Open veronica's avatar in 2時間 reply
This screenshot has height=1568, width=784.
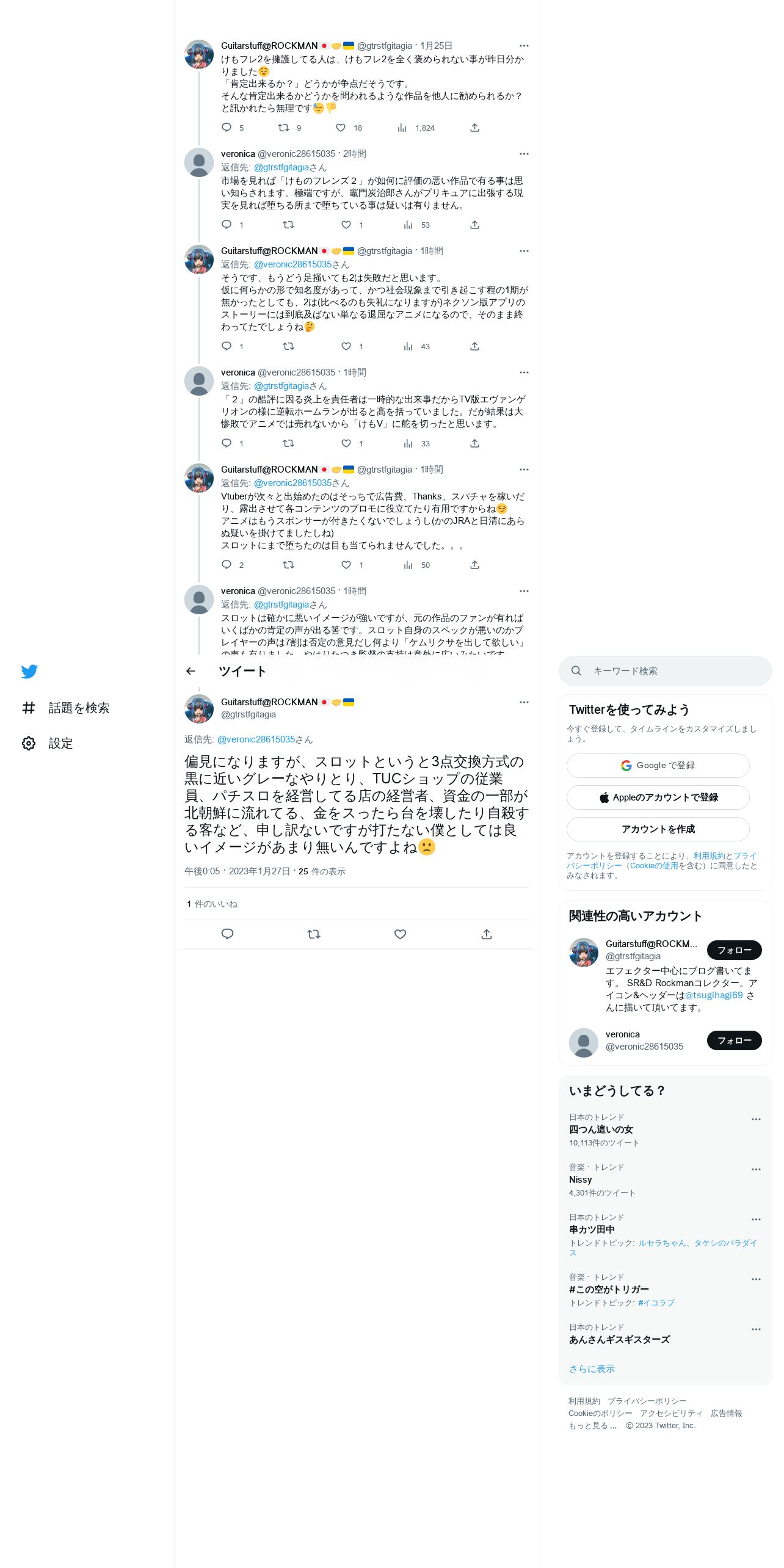[x=199, y=162]
